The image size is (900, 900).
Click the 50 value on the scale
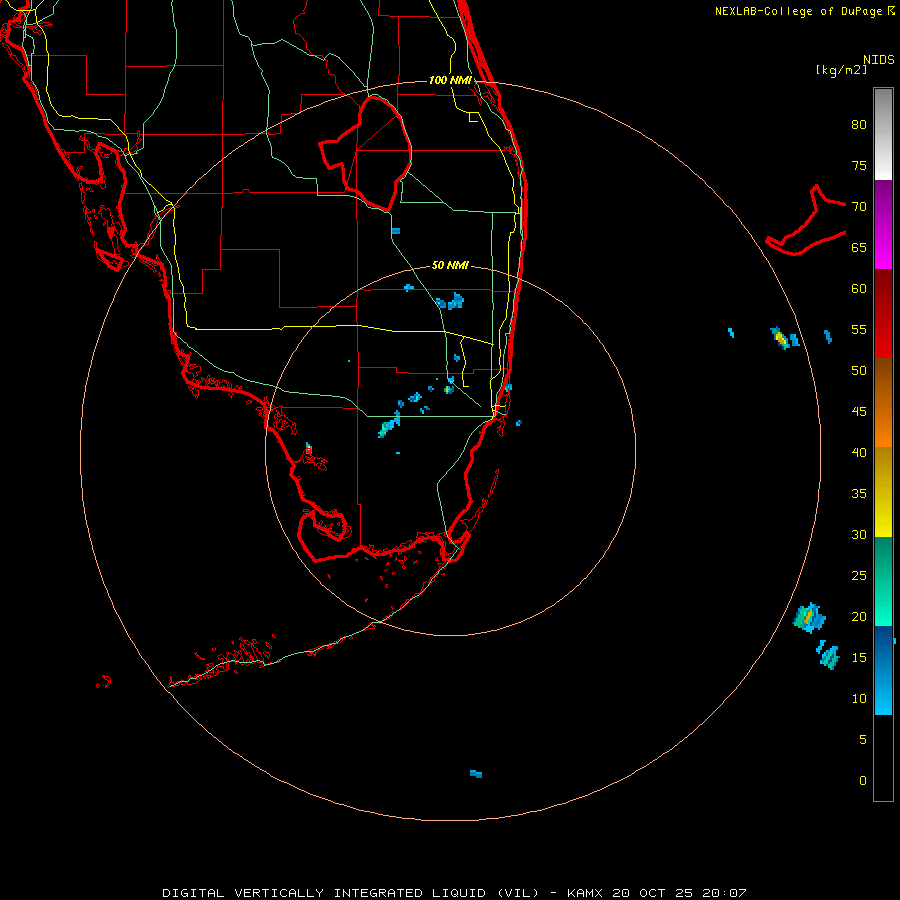[859, 371]
